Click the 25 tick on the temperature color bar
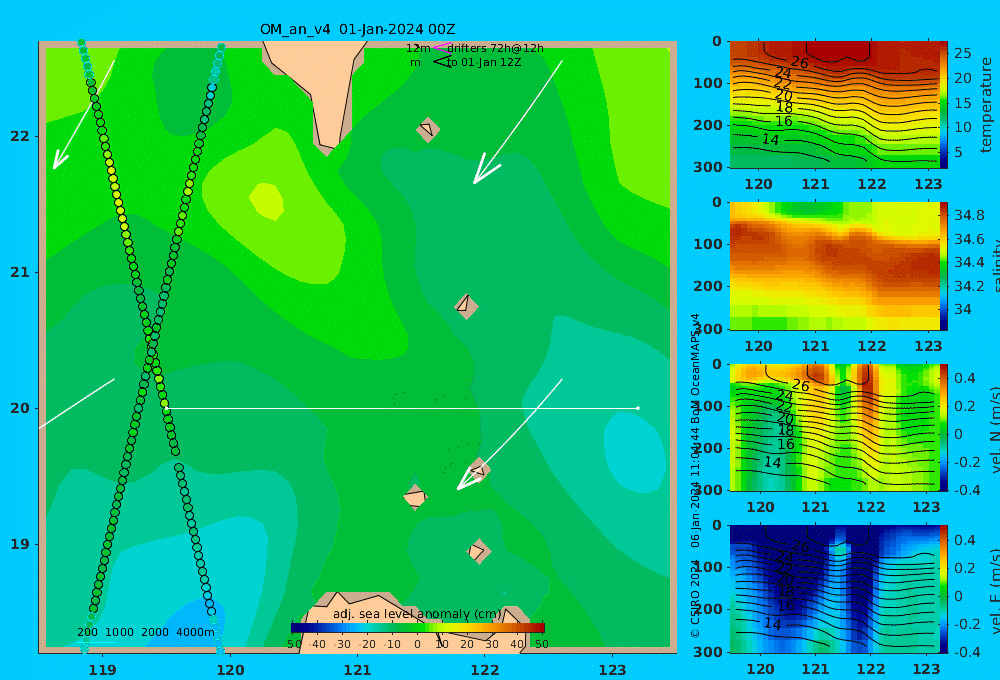The height and width of the screenshot is (680, 1000). pos(962,54)
